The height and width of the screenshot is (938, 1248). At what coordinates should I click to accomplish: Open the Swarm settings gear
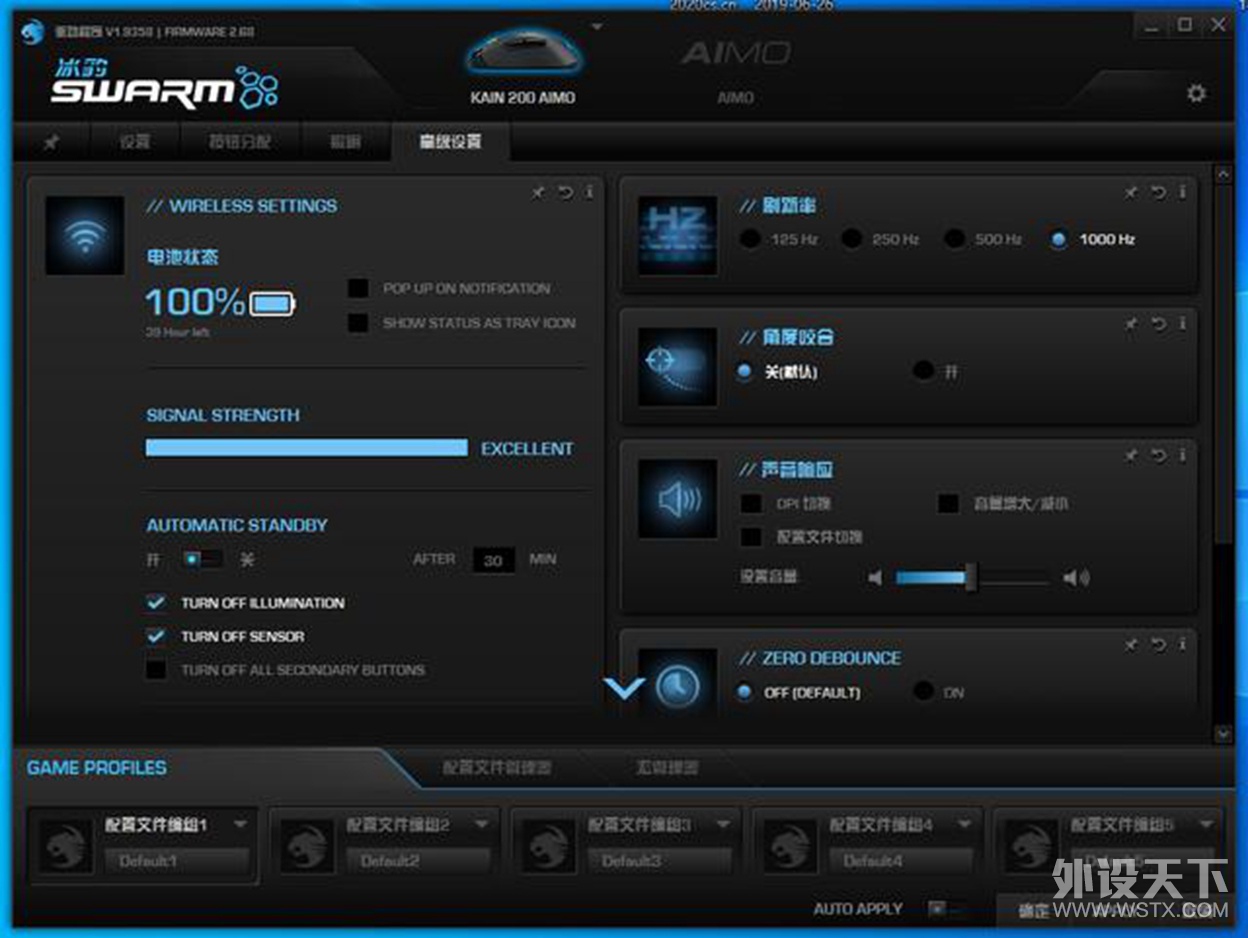(1196, 93)
